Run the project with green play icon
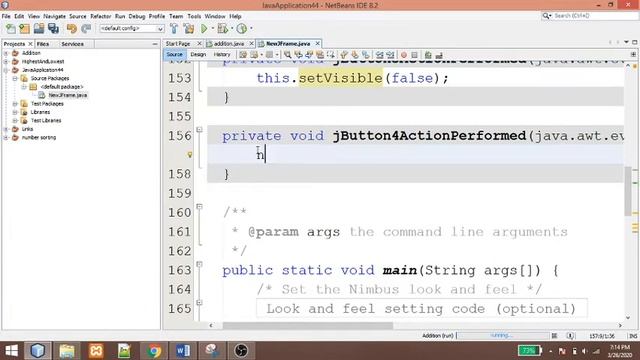Screen dimensions: 640x360 [x=204, y=29]
